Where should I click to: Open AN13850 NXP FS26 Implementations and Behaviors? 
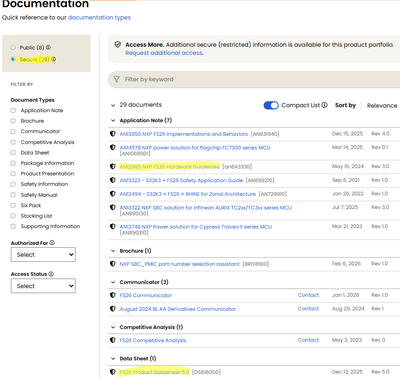click(184, 134)
